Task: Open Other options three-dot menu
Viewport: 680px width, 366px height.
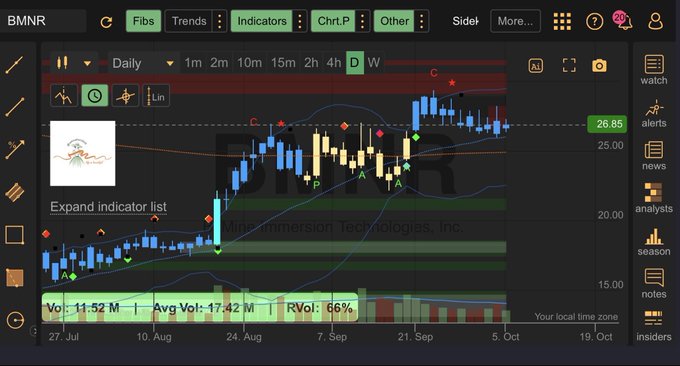Action: point(422,21)
